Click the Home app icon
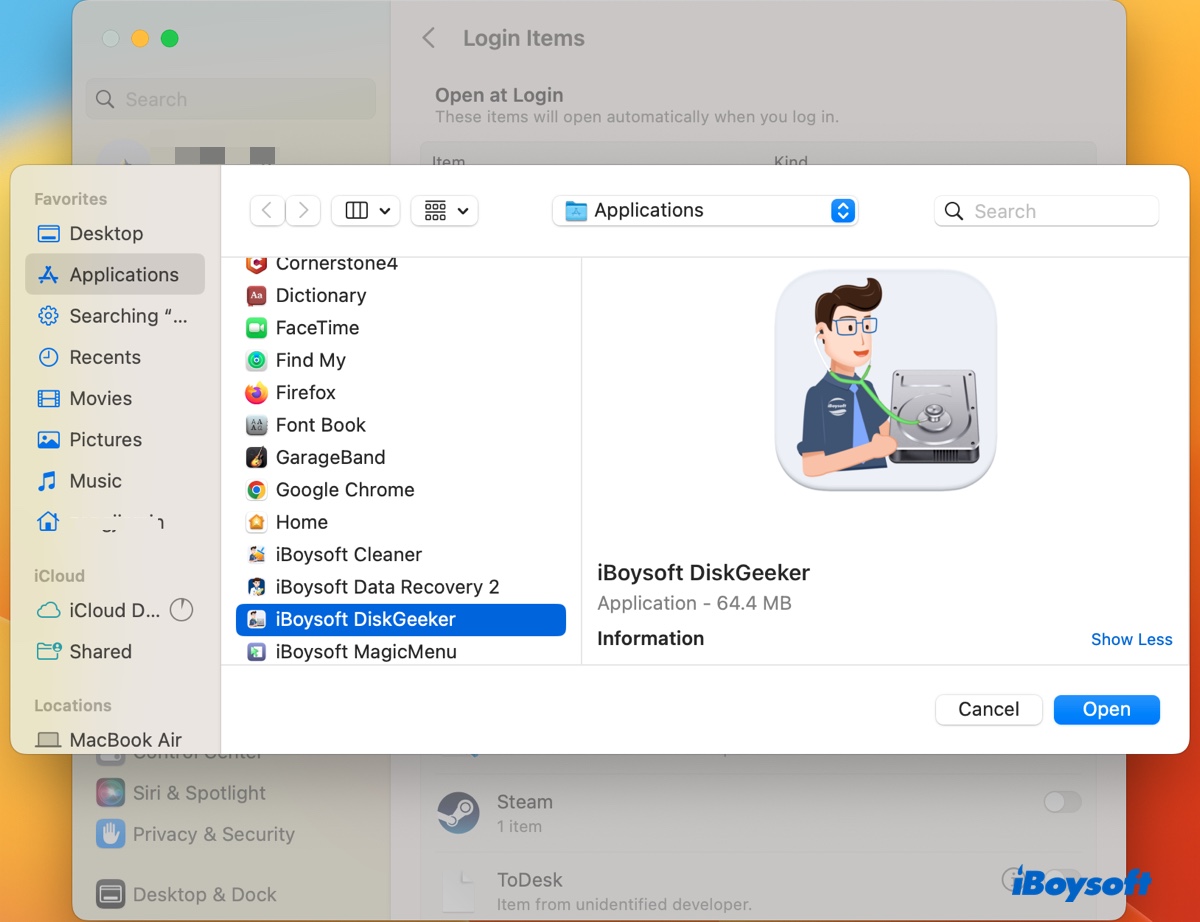The height and width of the screenshot is (922, 1200). click(257, 522)
